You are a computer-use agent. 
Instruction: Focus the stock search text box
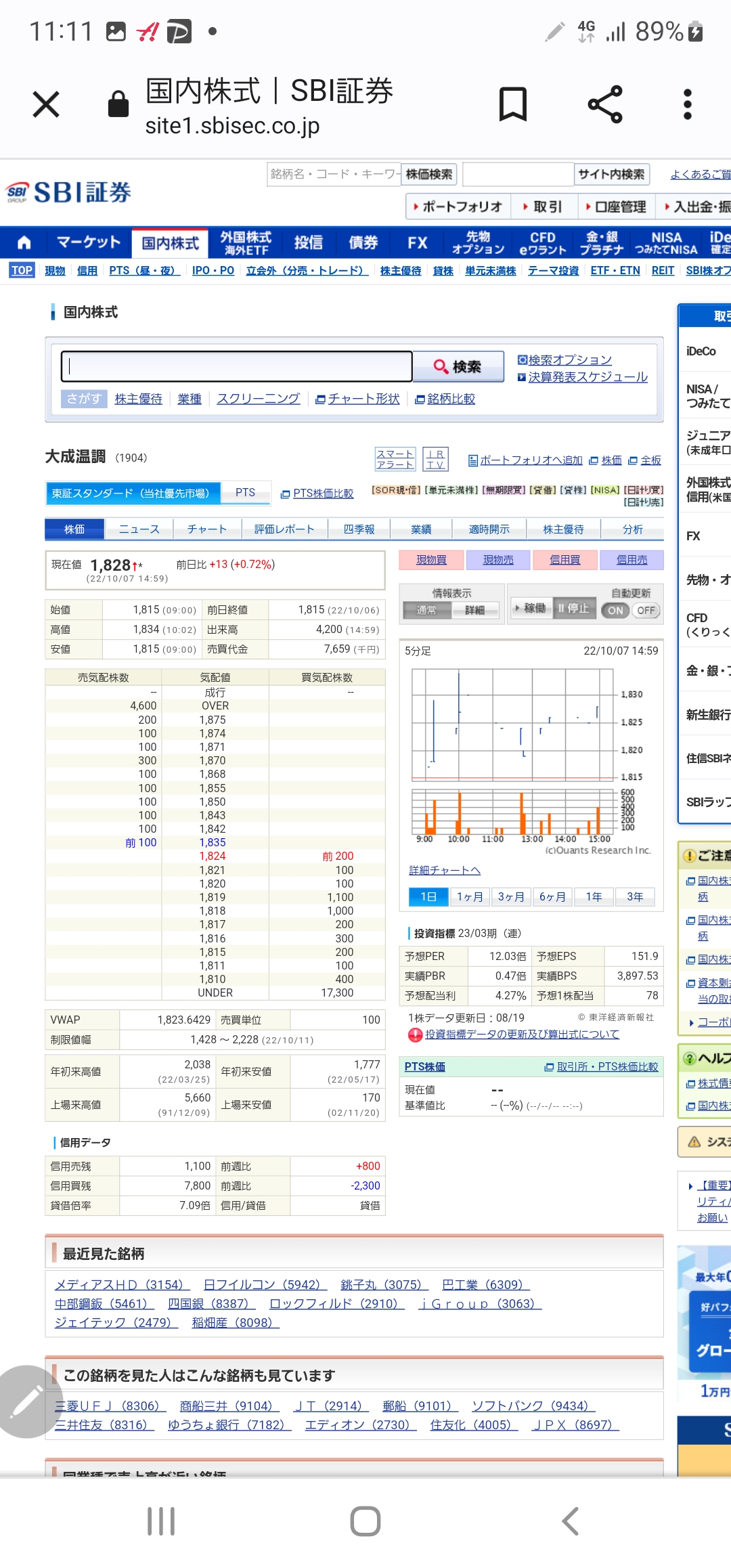(x=237, y=366)
